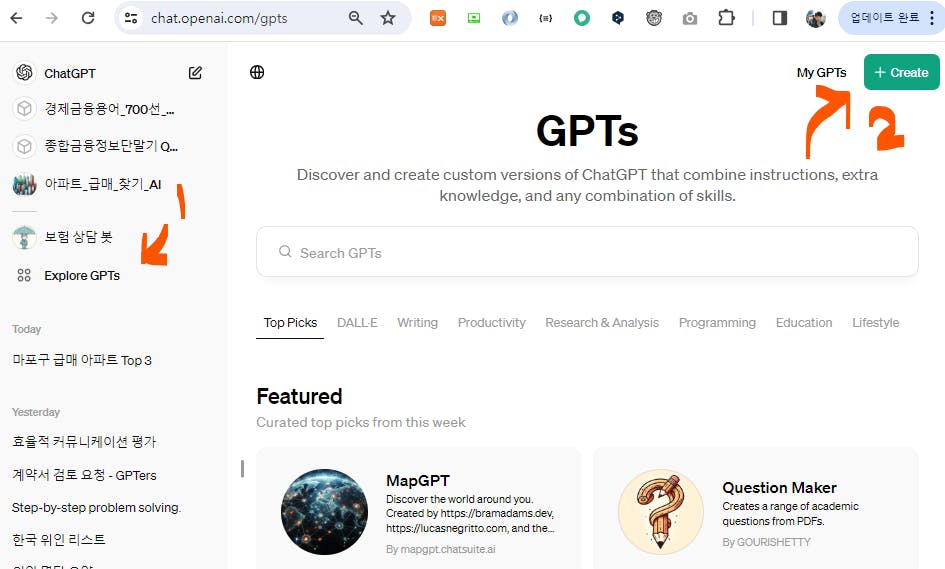Open the curly braces extension icon
Screen dimensions: 945x569
coord(545,18)
